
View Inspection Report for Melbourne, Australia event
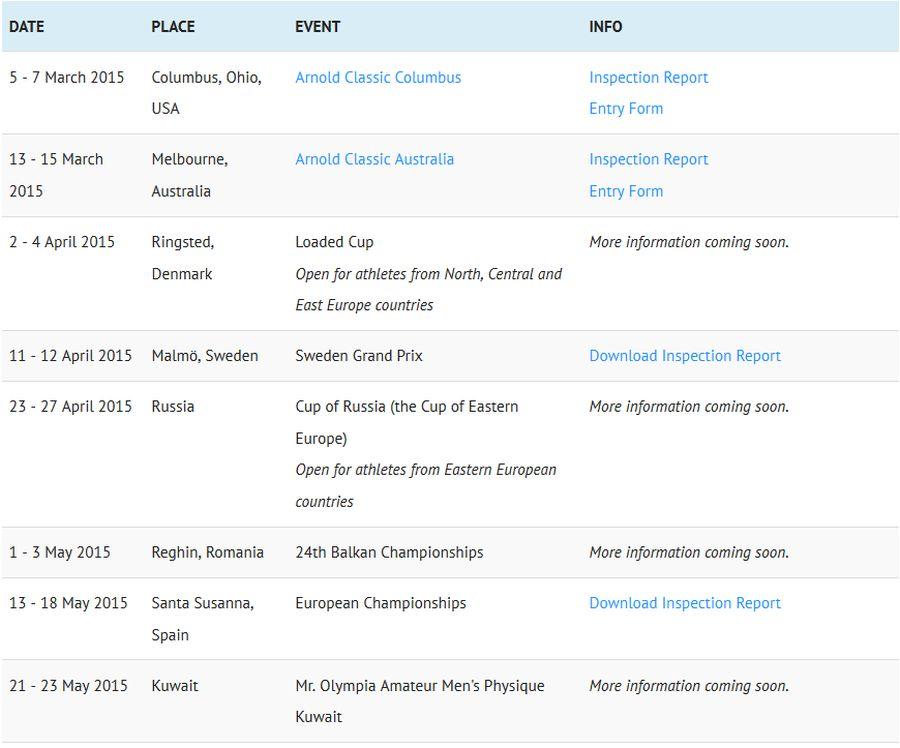(648, 159)
